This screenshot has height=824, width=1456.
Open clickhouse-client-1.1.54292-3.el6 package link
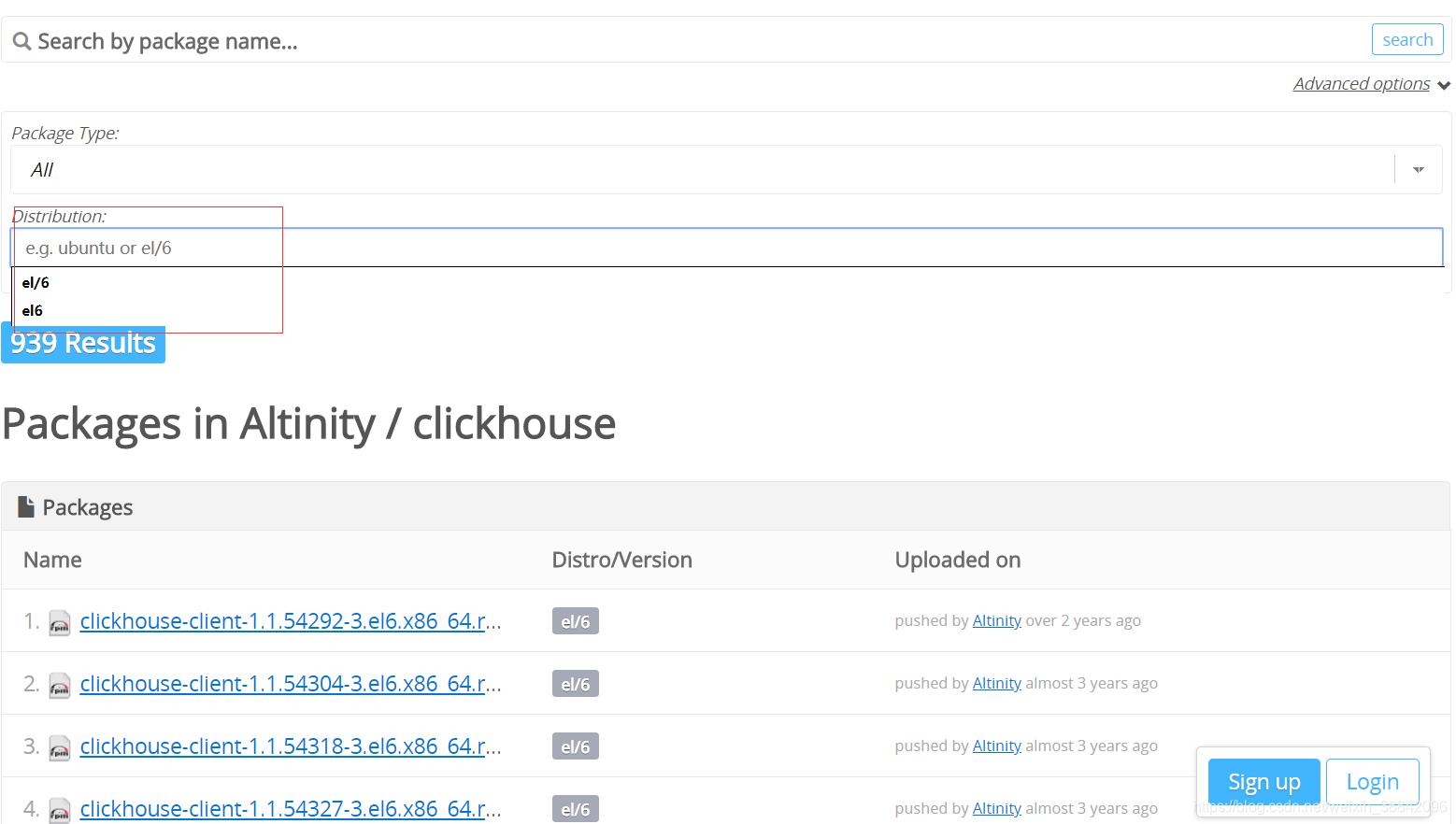pyautogui.click(x=291, y=620)
